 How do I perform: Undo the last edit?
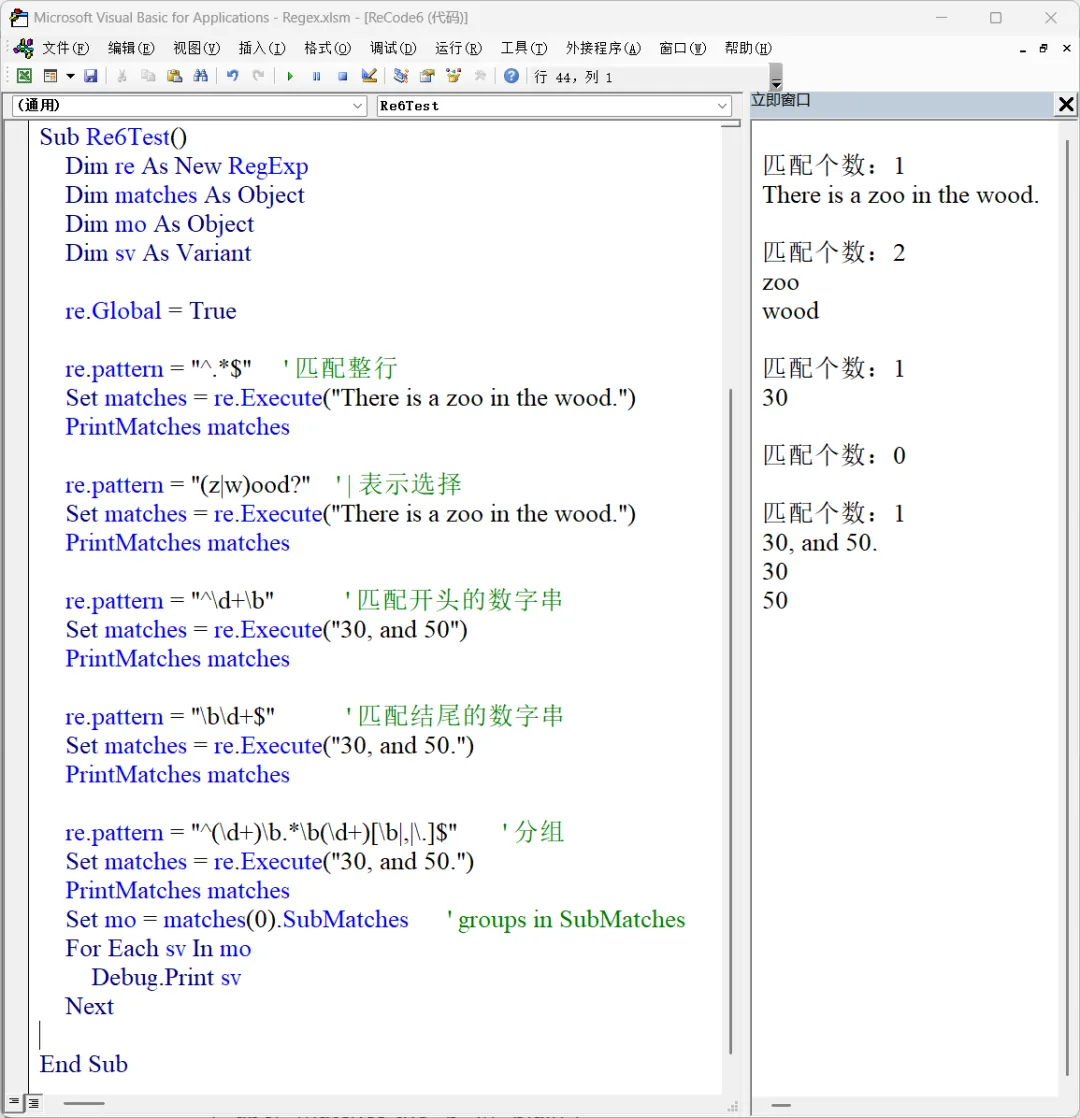232,76
